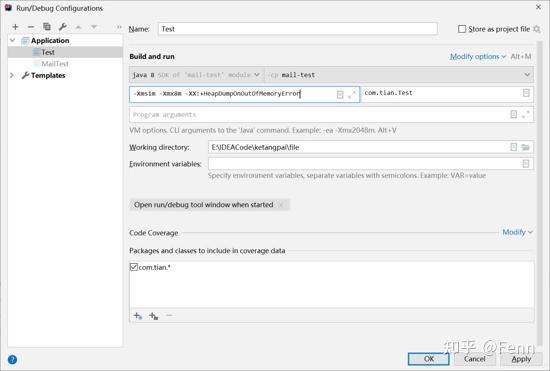550x371 pixels.
Task: Close the Run/Debug Configurations dialog
Action: coord(538,7)
